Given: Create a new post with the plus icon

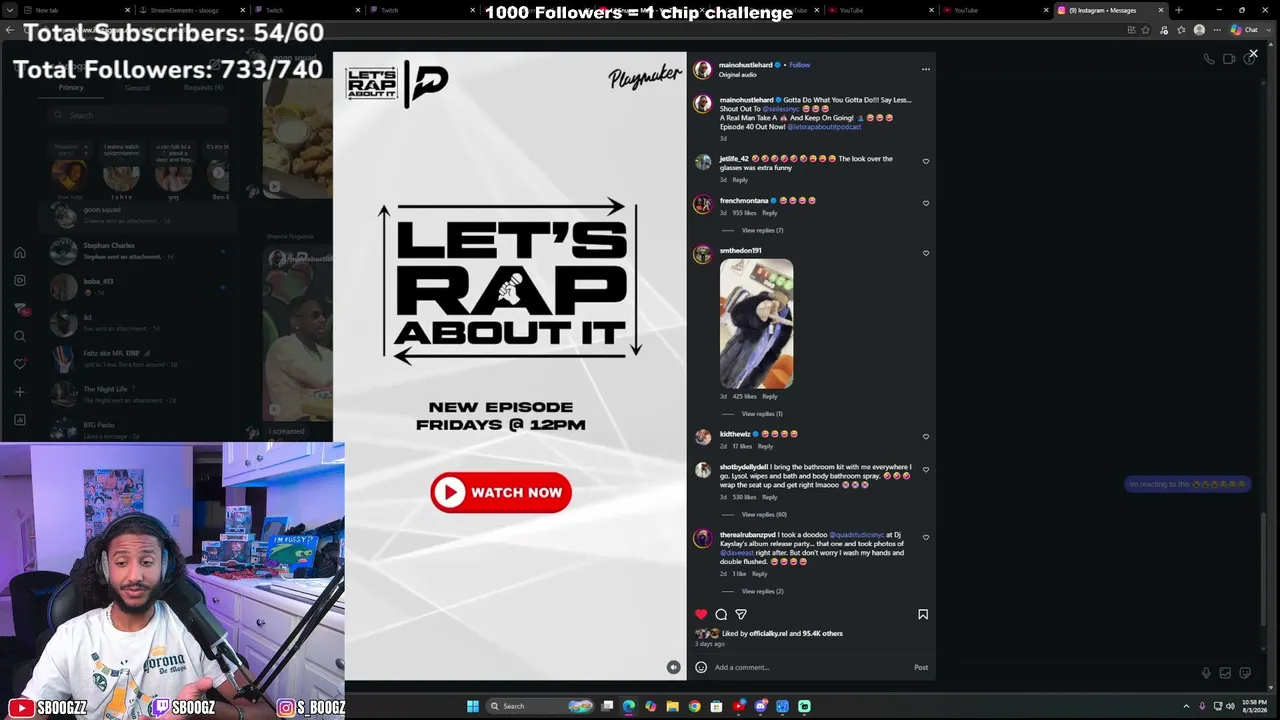Looking at the screenshot, I should pyautogui.click(x=20, y=392).
